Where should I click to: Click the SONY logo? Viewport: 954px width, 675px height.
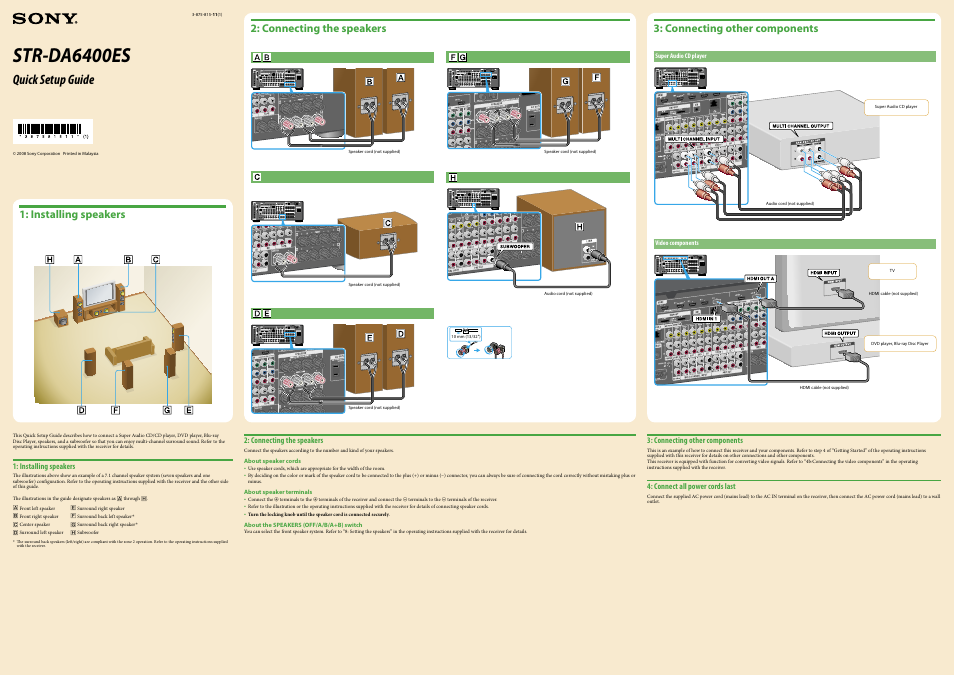45,19
